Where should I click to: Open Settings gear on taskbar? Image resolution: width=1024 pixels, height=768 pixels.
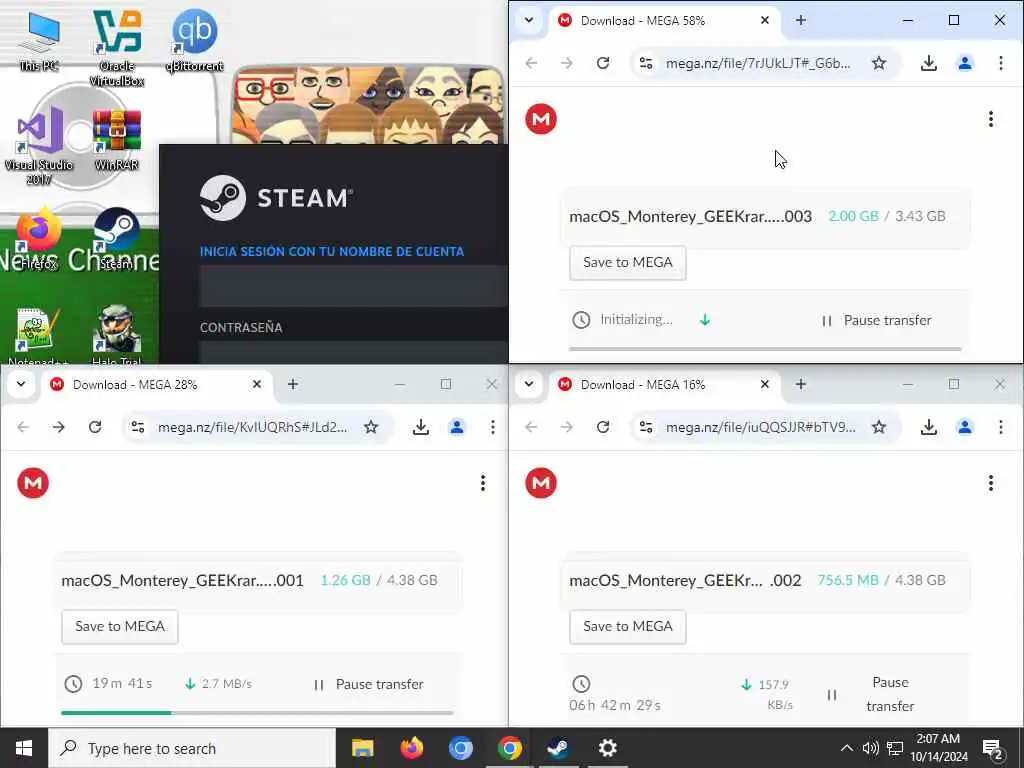tap(607, 748)
